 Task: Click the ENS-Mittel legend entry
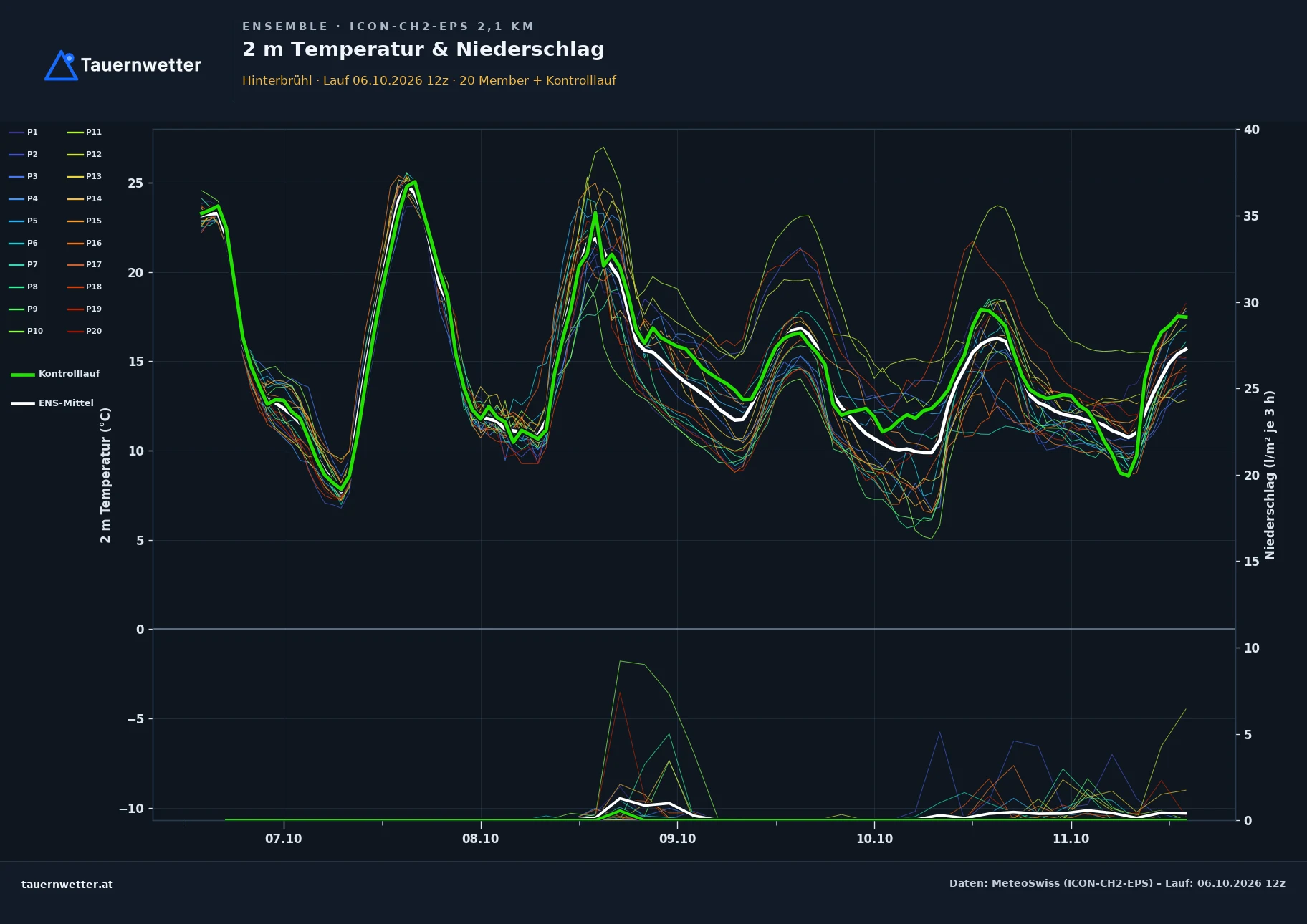(52, 403)
